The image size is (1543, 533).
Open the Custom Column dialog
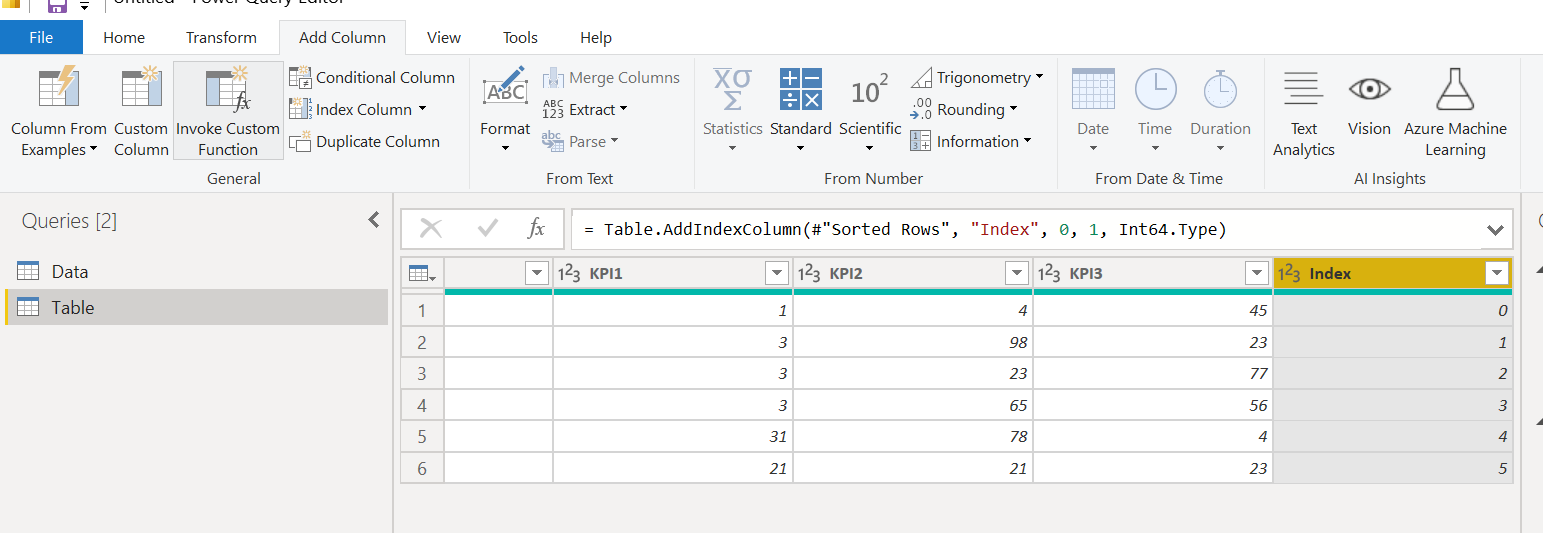pyautogui.click(x=141, y=111)
